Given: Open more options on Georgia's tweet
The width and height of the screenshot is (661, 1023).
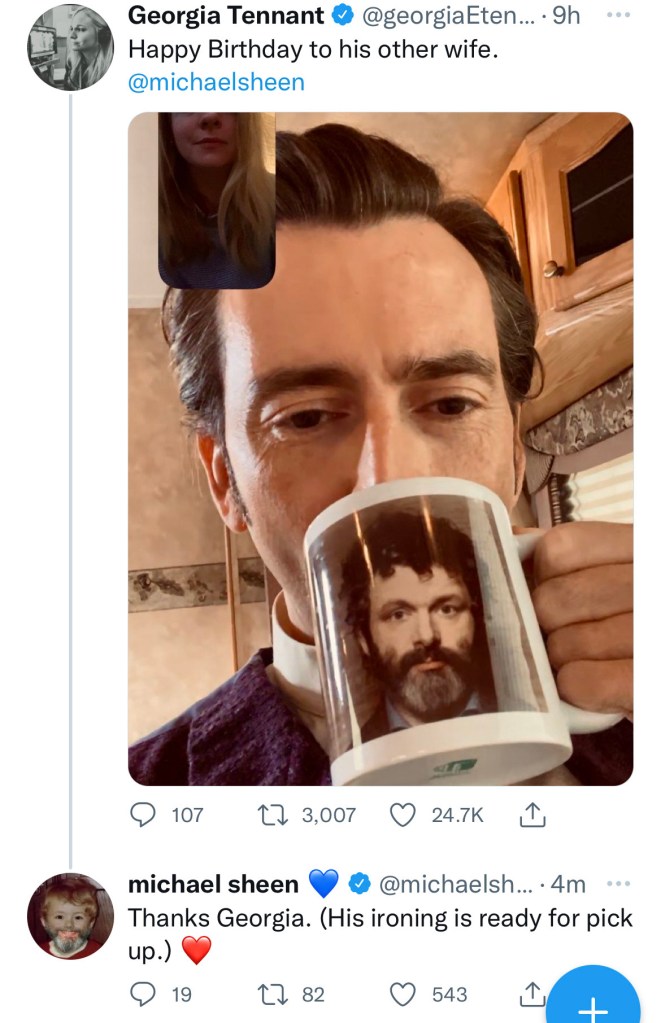Looking at the screenshot, I should 620,16.
